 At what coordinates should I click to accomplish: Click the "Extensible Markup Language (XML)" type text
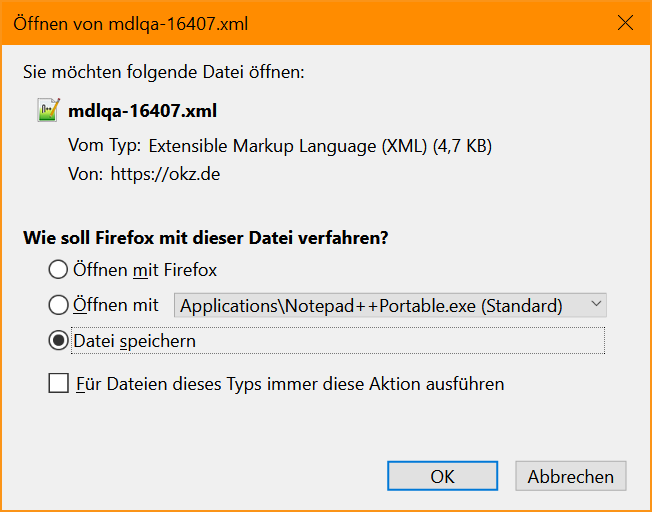(x=288, y=146)
